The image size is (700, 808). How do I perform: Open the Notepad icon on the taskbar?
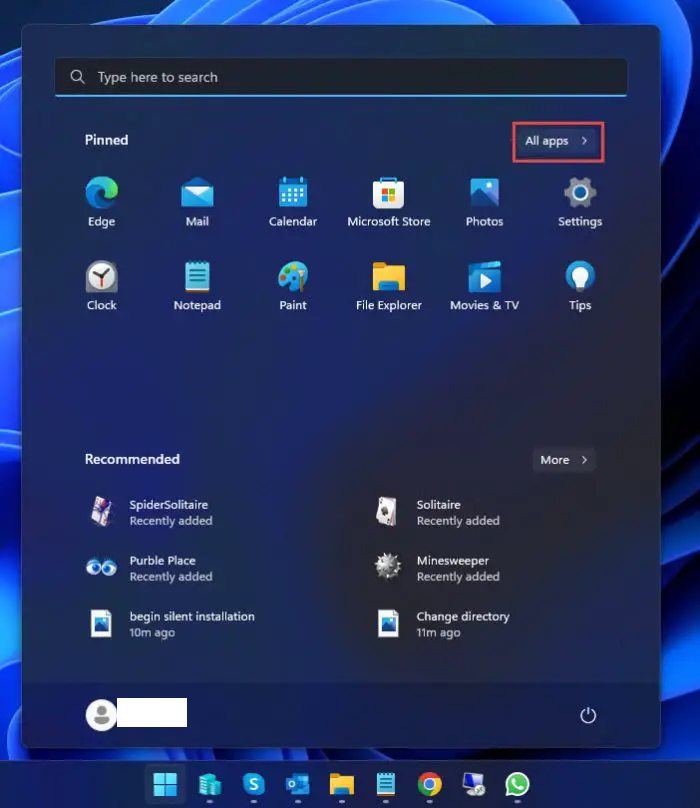[386, 784]
